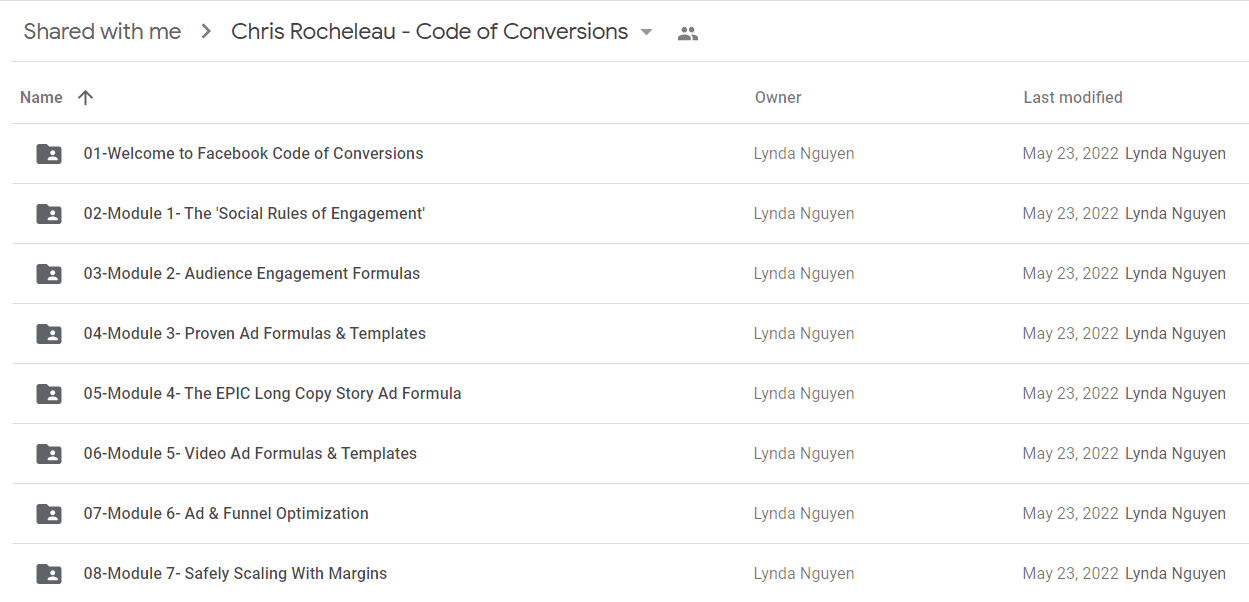This screenshot has height=602, width=1249.
Task: Select 04-Module 3- Proven Ad Formulas & Templates
Action: coord(254,333)
